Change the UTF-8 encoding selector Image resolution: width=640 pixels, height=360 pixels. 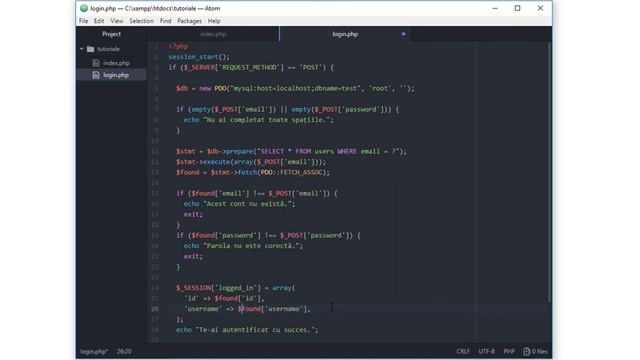[x=487, y=351]
